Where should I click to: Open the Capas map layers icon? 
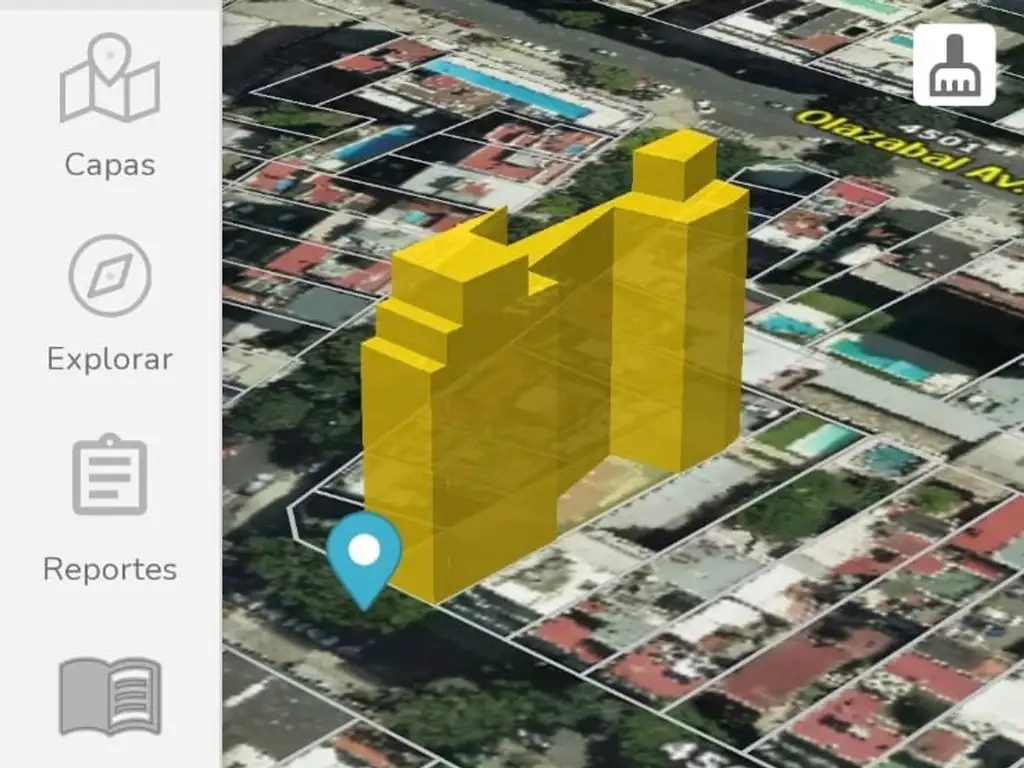pyautogui.click(x=109, y=78)
